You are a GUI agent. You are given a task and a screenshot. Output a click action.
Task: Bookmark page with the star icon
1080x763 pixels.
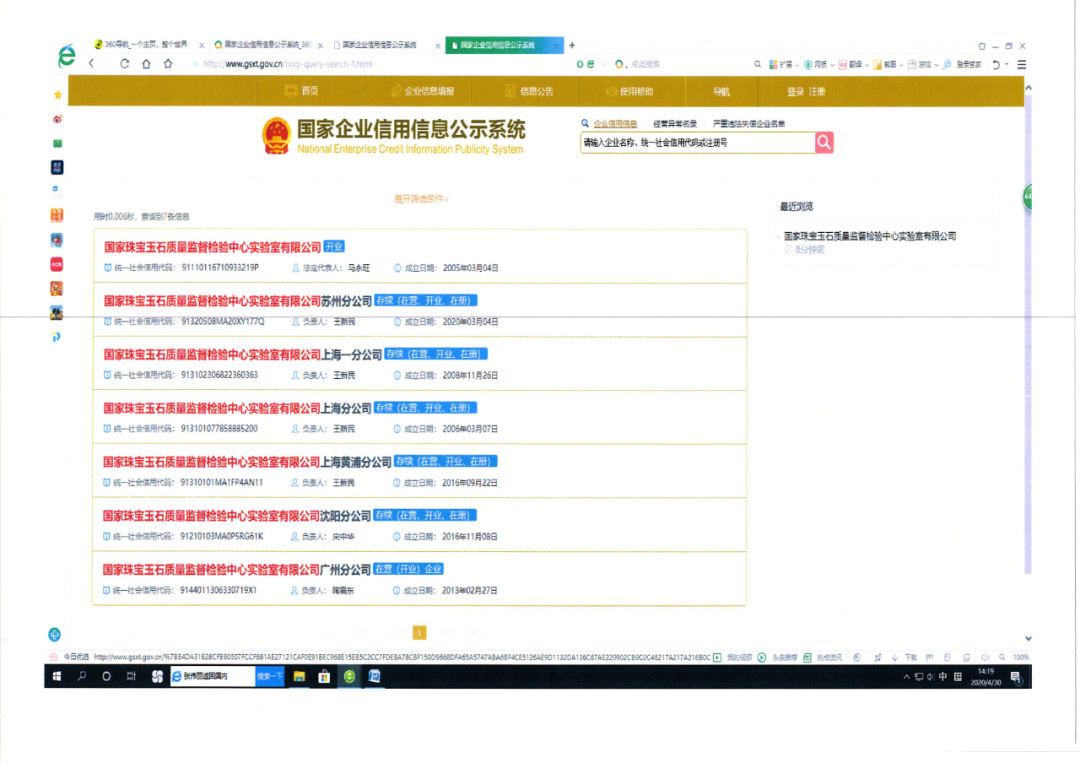click(168, 63)
